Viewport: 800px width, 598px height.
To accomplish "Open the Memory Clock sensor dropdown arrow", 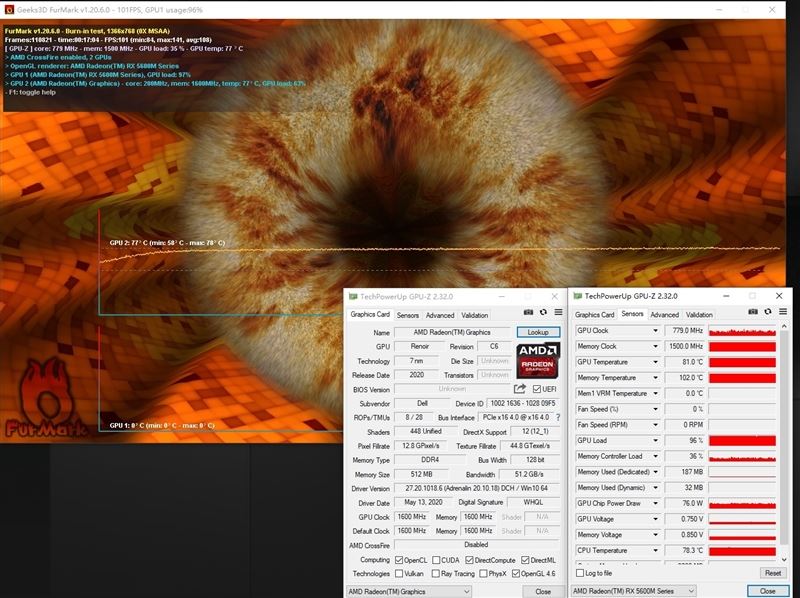I will (x=656, y=346).
